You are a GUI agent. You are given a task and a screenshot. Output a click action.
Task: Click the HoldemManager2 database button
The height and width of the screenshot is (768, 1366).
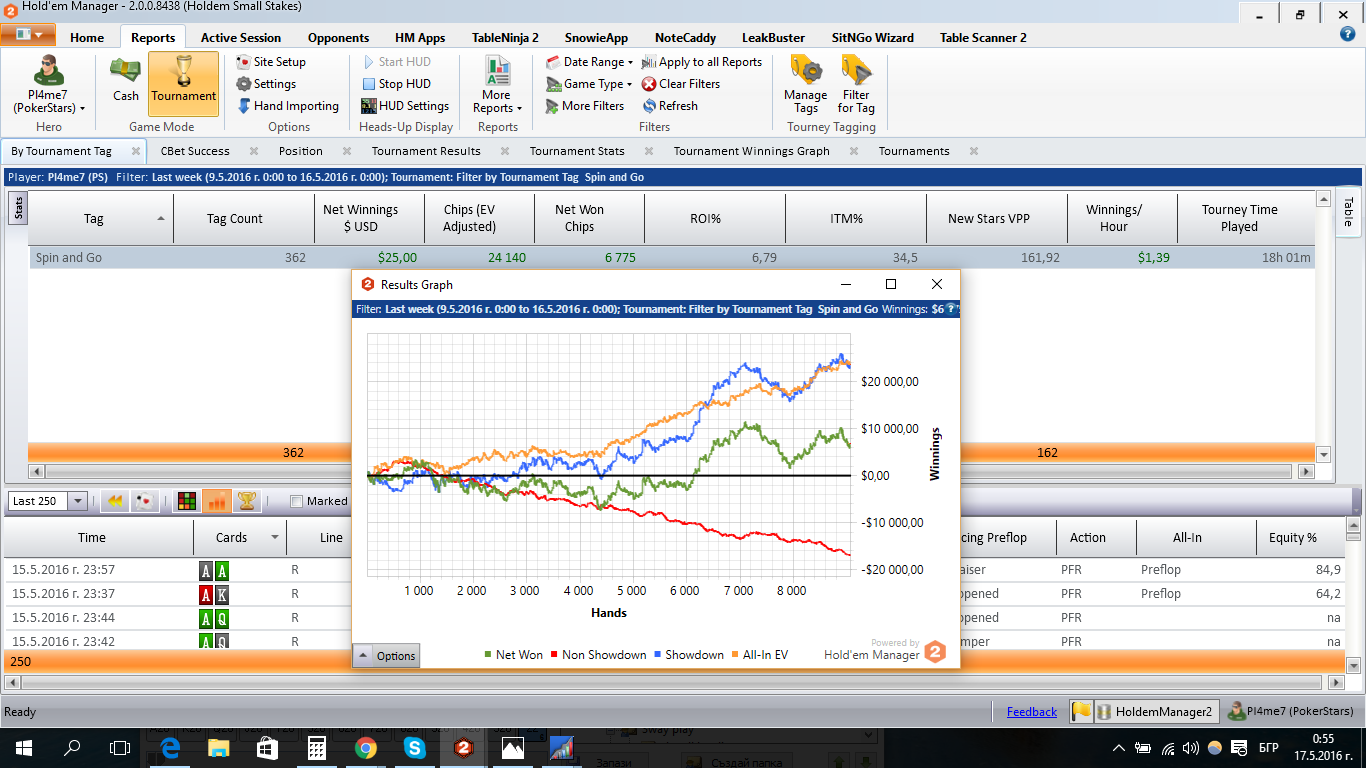(x=1156, y=712)
